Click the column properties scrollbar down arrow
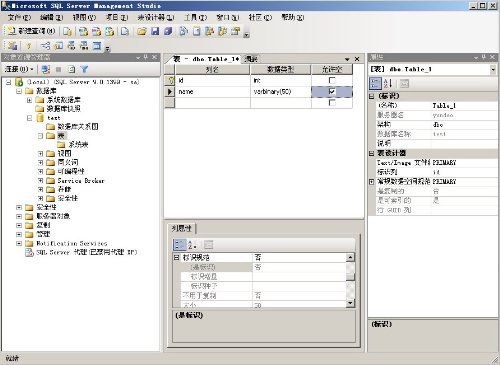 pos(350,303)
